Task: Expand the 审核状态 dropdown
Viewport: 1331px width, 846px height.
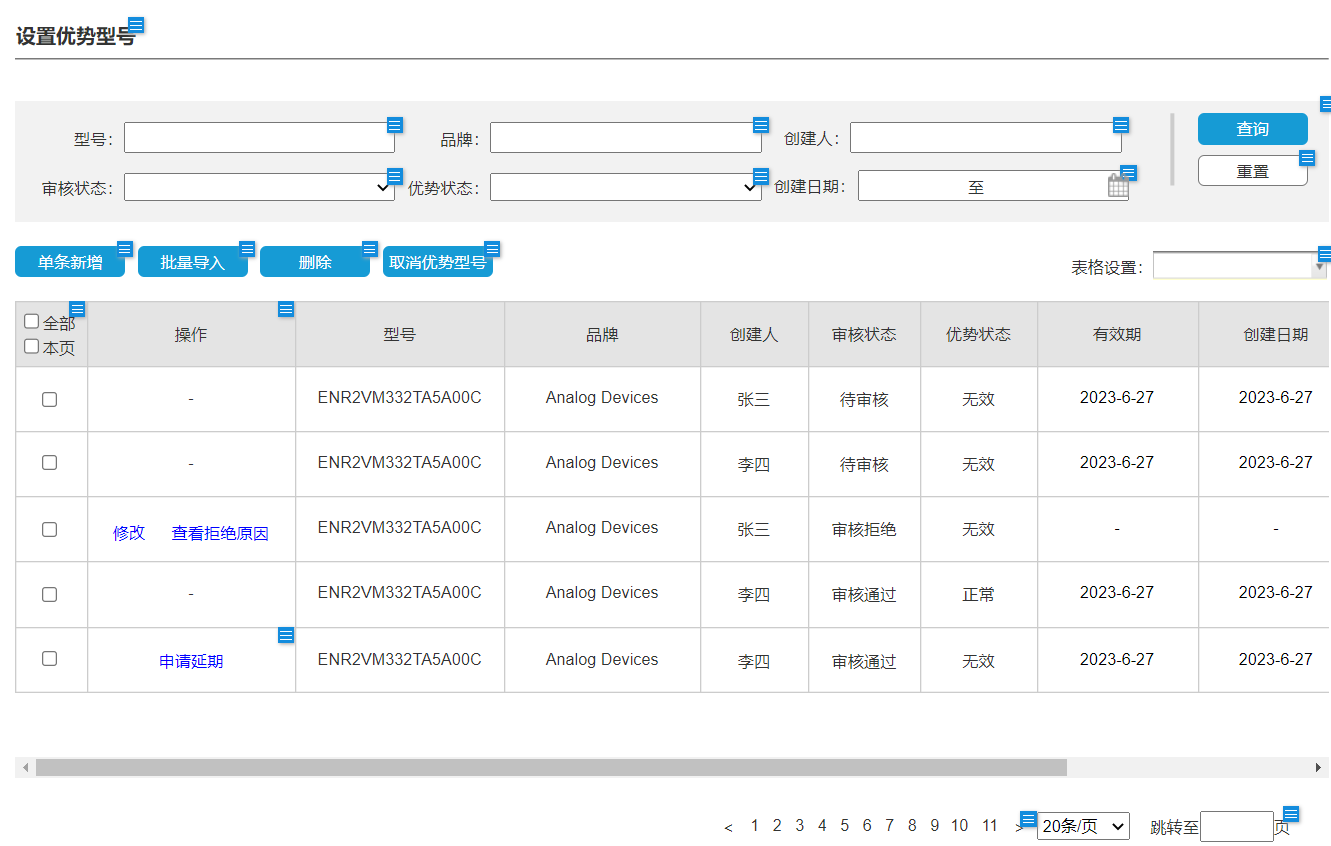Action: pos(259,187)
